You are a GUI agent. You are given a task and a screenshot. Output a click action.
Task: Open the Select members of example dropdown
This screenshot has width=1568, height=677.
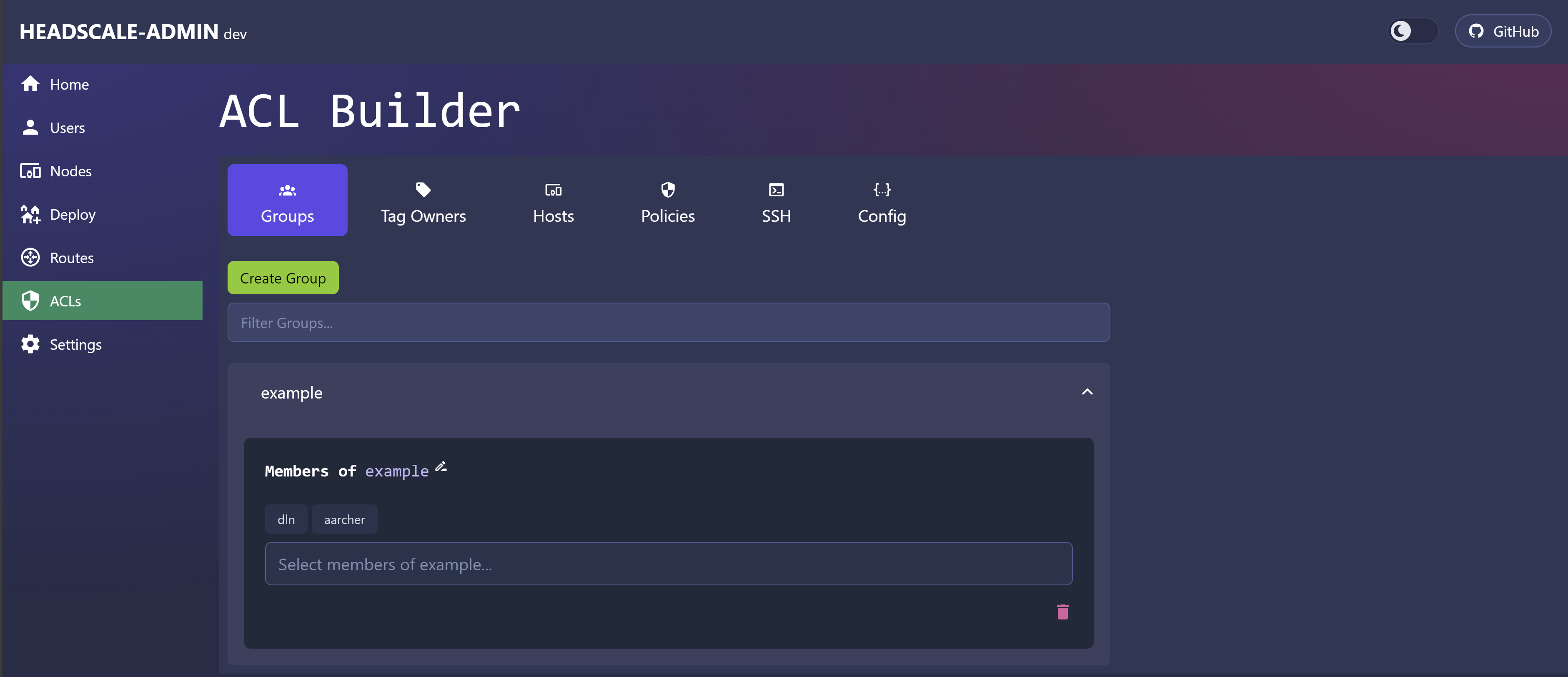pos(668,564)
